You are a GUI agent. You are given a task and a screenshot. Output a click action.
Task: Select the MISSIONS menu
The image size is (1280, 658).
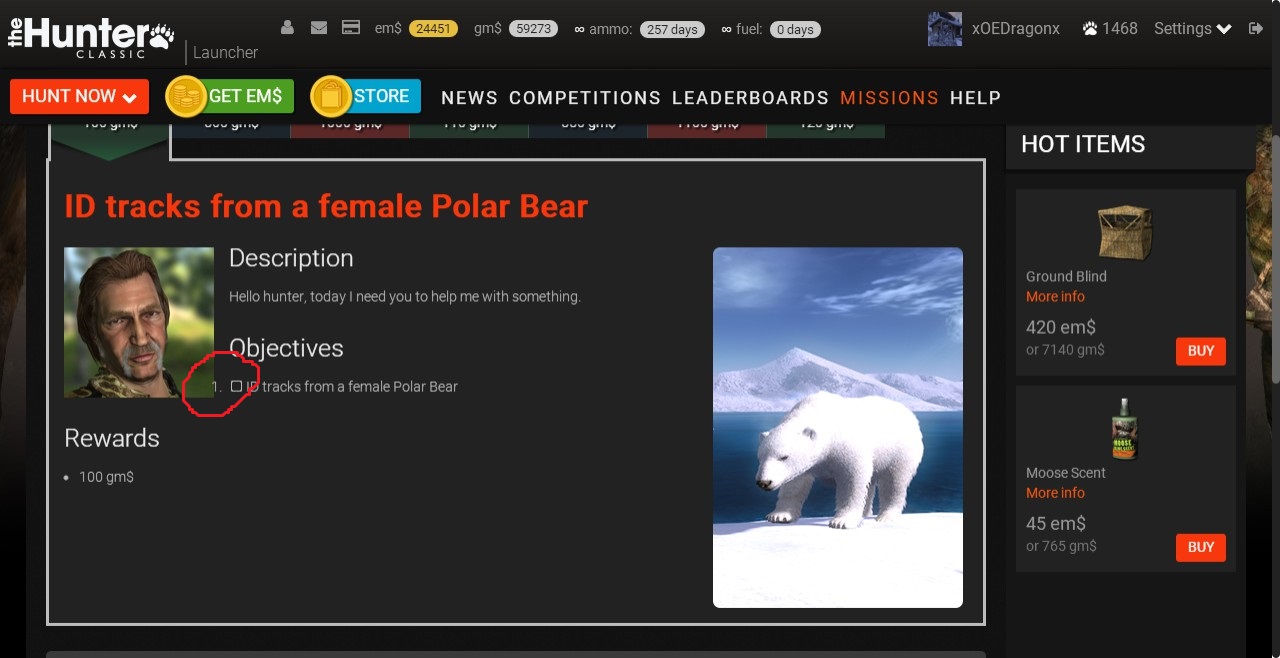889,98
